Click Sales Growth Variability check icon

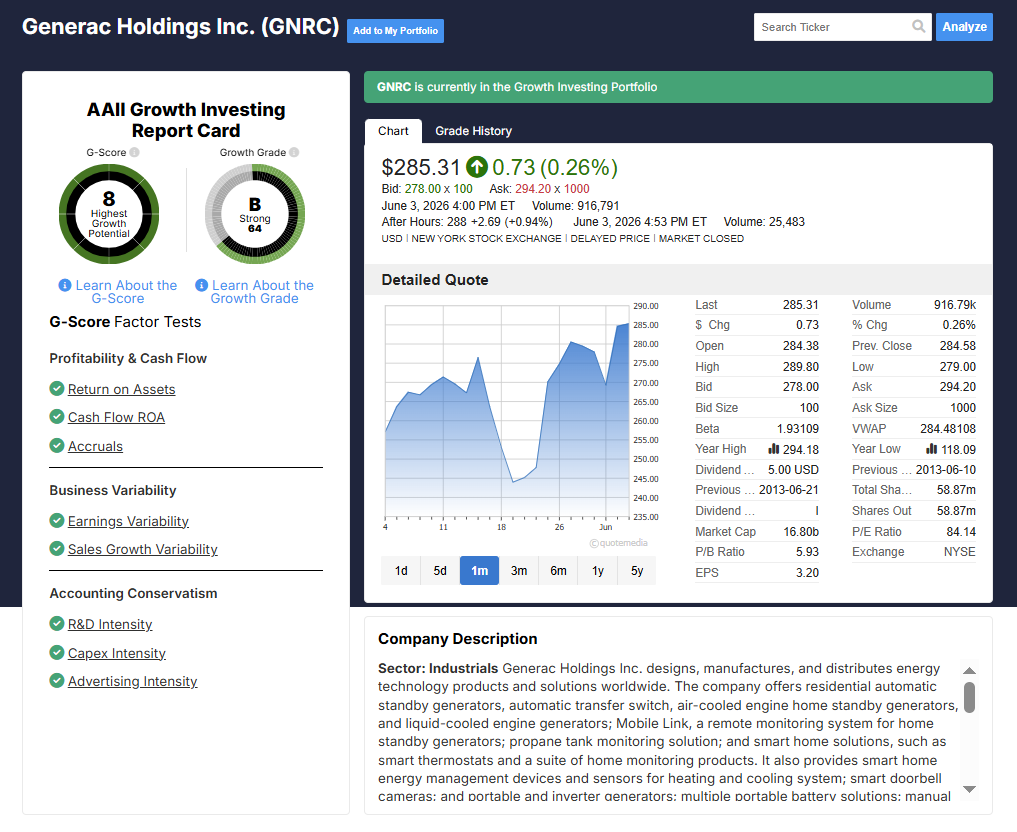click(x=57, y=549)
